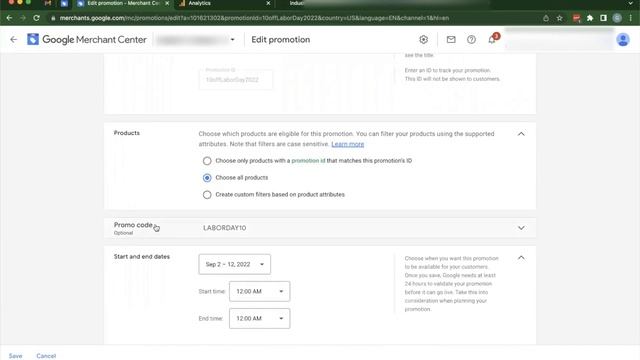Click the browser forward arrow
This screenshot has height=360, width=640.
click(23, 18)
